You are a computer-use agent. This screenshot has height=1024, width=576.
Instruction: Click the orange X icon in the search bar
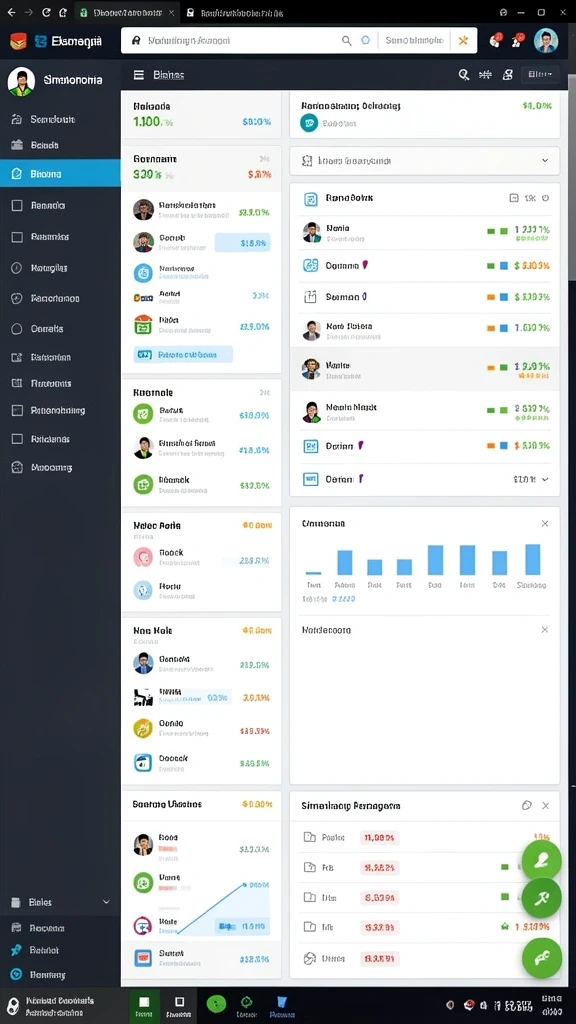coord(463,40)
